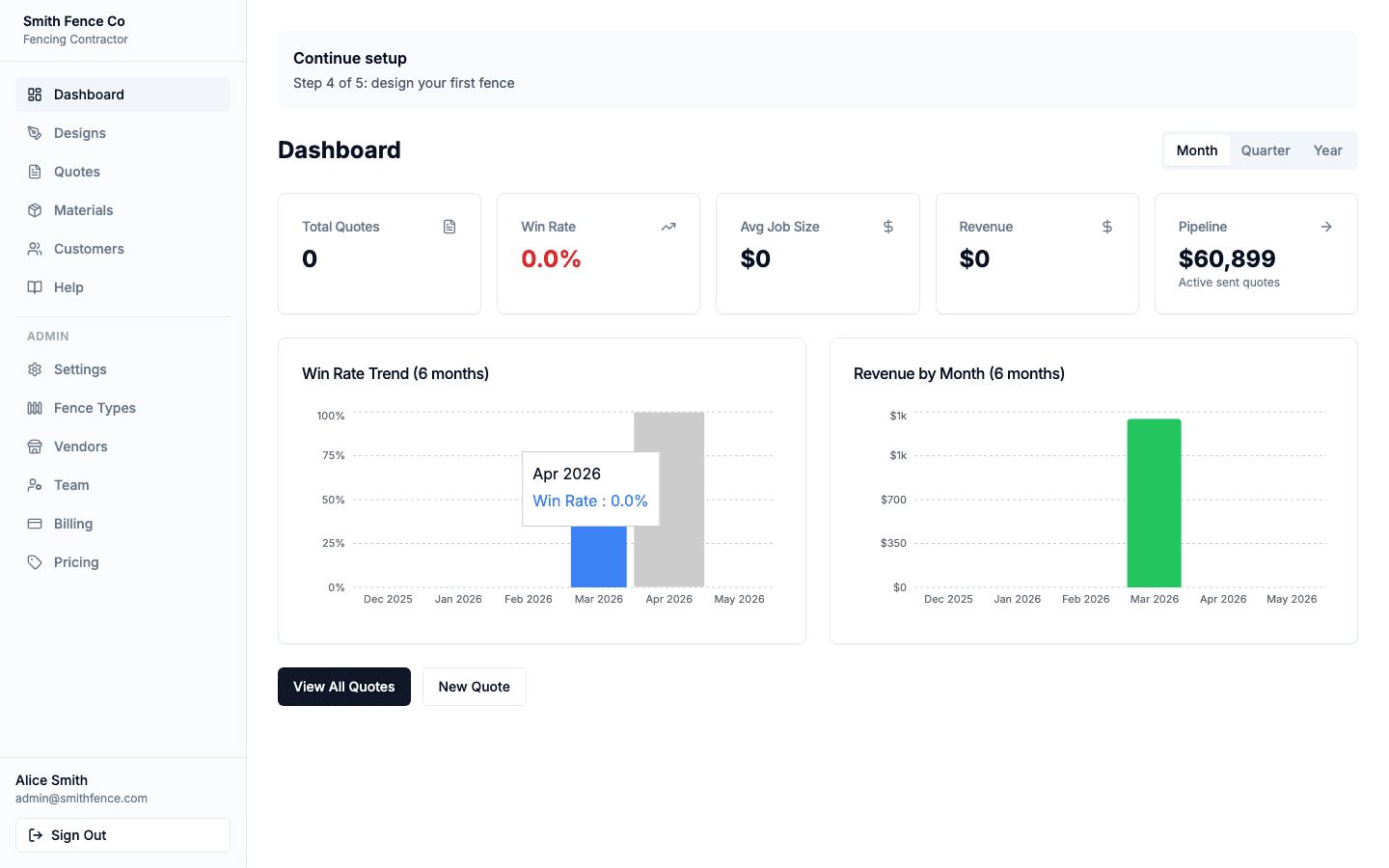Click the Help book icon
Viewport: 1389px width, 868px height.
[x=35, y=287]
